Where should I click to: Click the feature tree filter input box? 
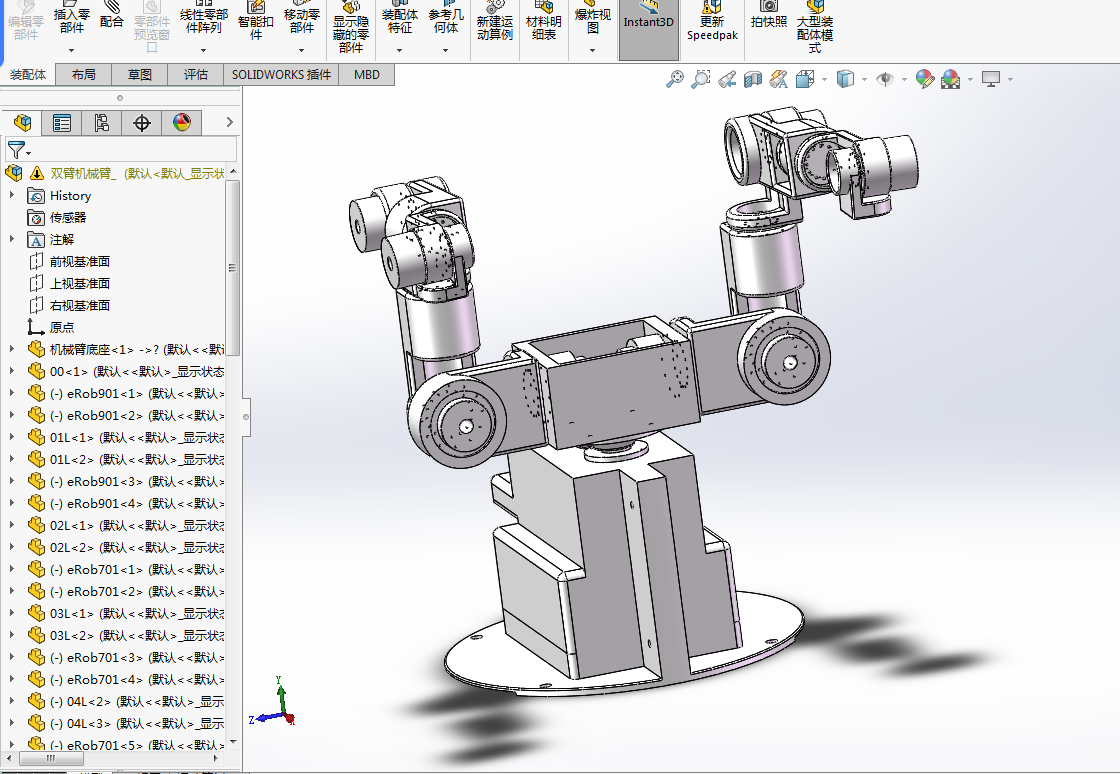pos(120,150)
